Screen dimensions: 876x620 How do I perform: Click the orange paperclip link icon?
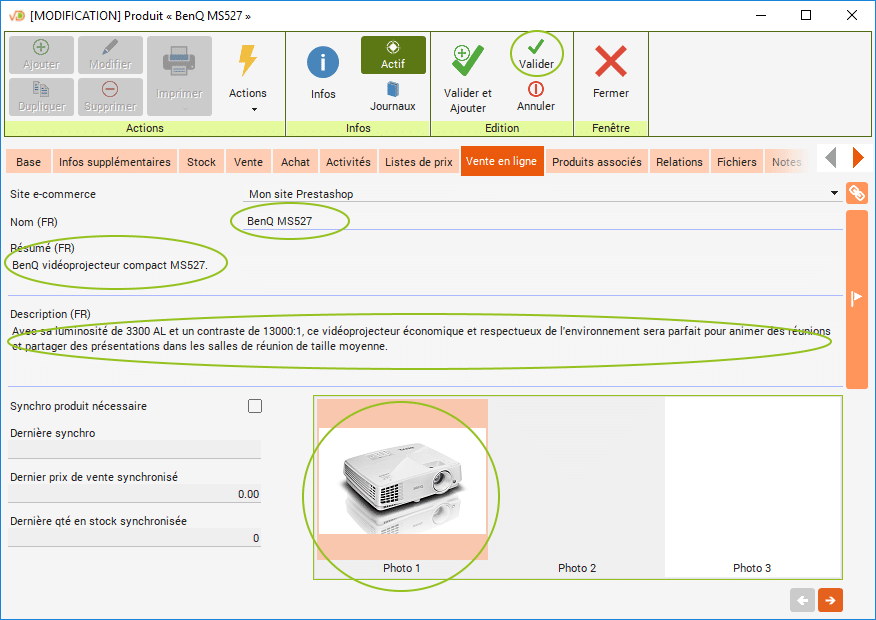(856, 194)
